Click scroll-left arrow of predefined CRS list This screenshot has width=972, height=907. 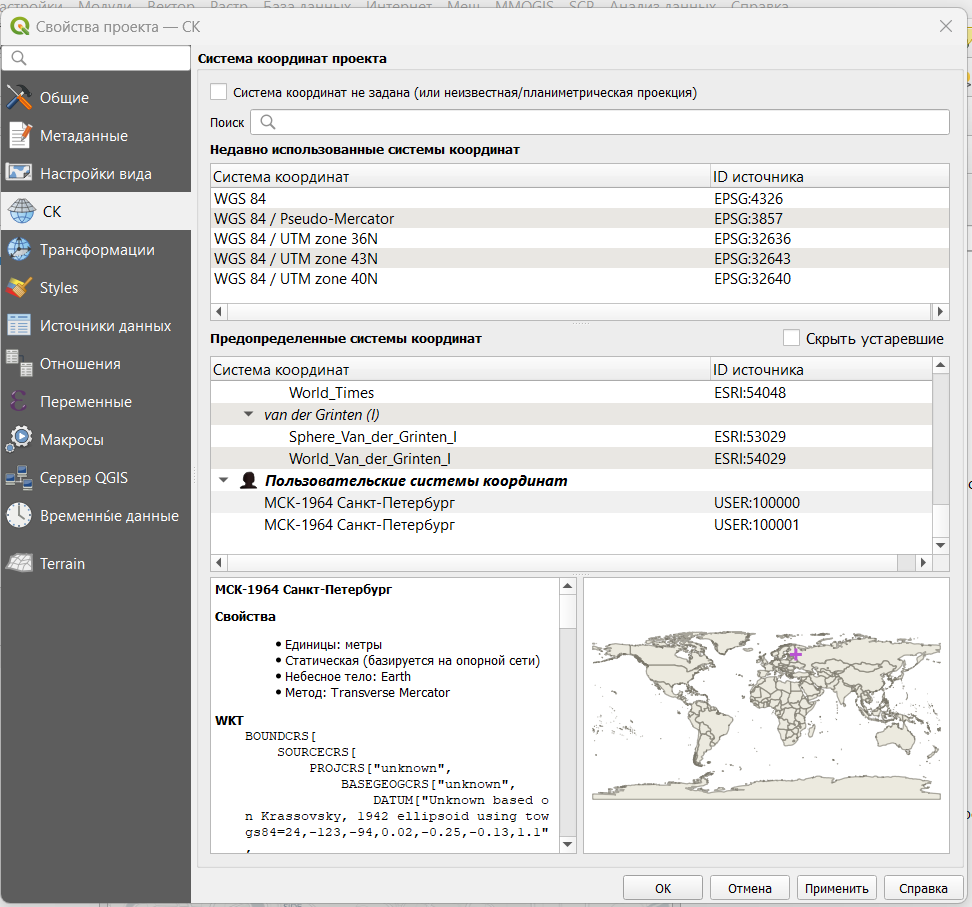[x=218, y=562]
